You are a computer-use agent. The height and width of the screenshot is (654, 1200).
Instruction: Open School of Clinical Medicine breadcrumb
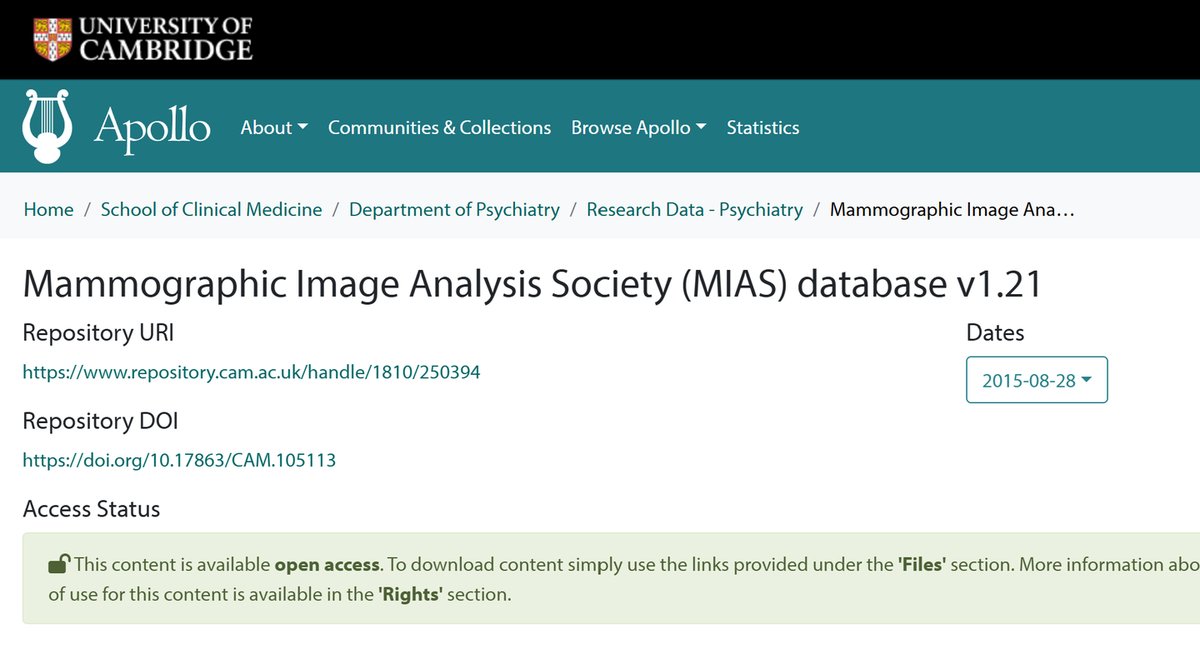(212, 210)
